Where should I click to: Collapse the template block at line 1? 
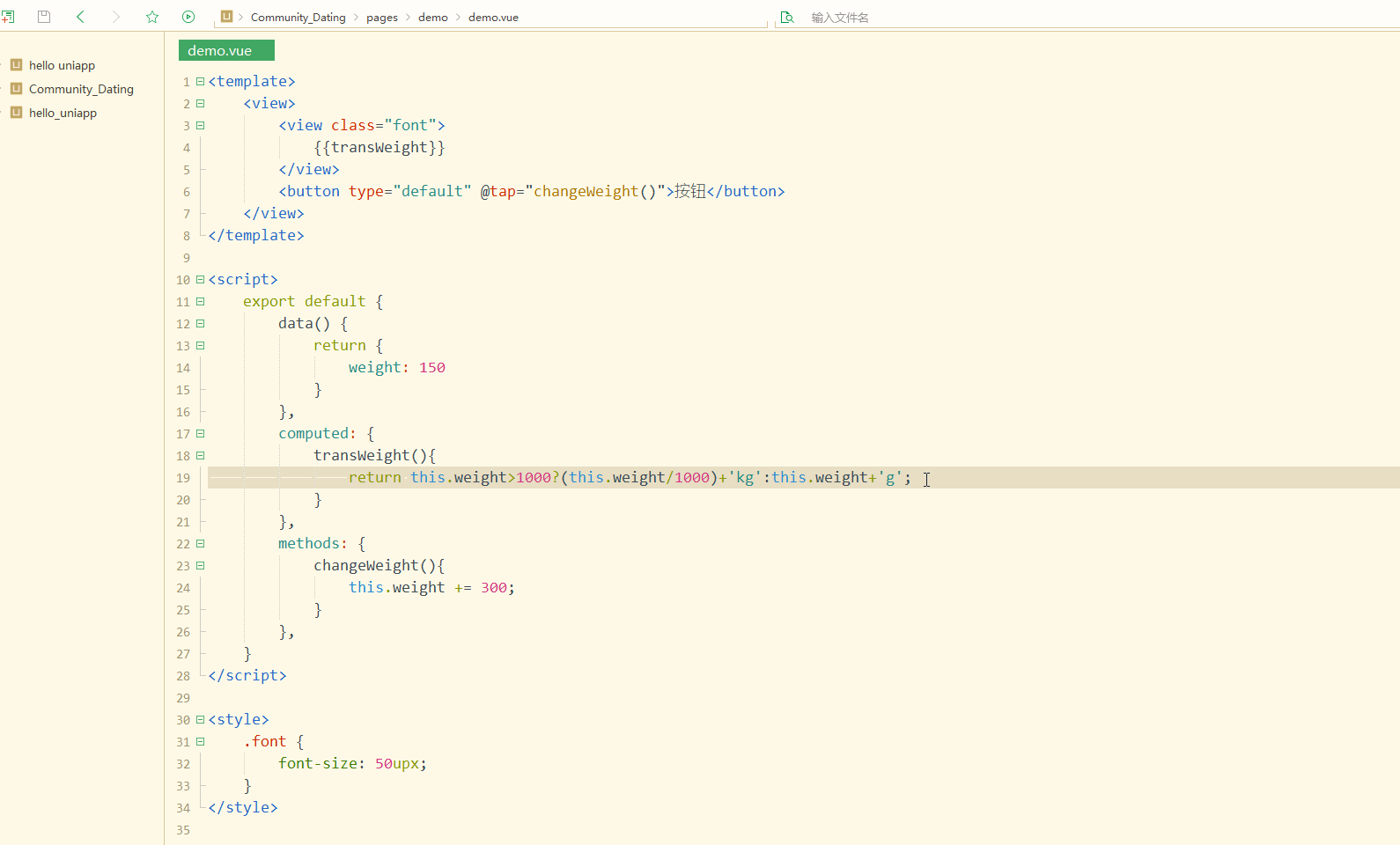(200, 81)
